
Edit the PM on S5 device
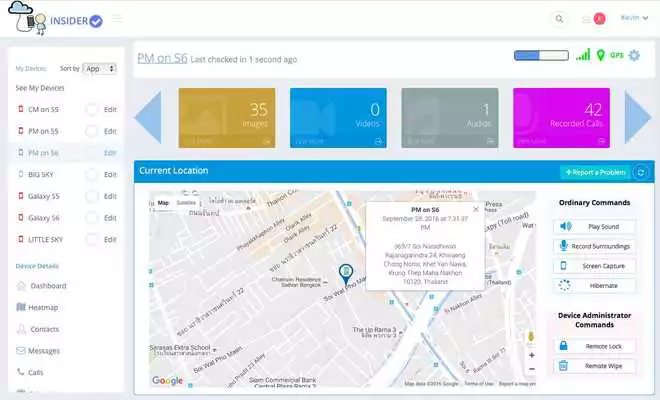[x=110, y=131]
